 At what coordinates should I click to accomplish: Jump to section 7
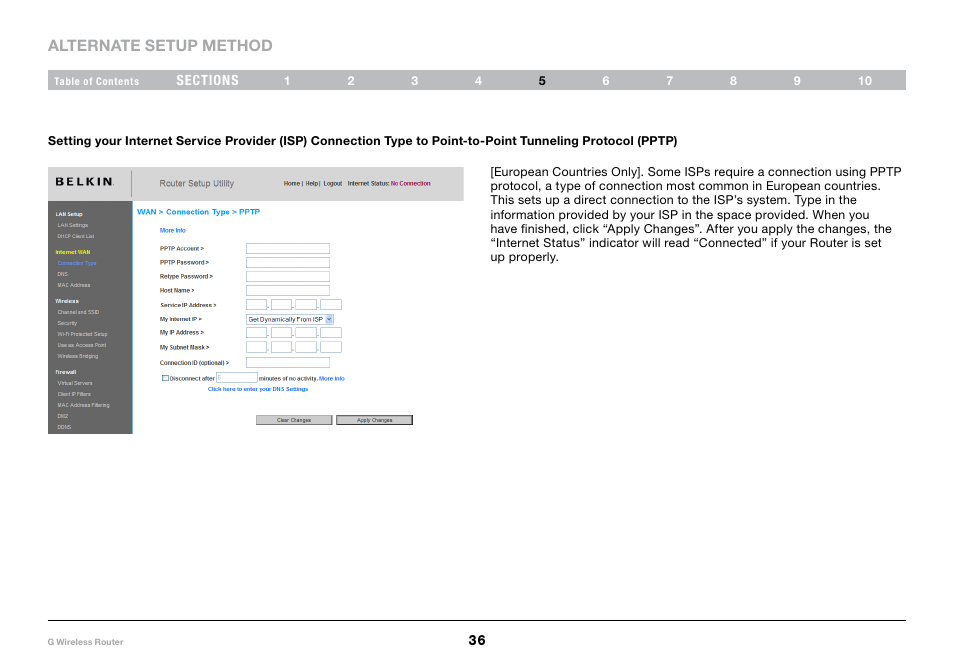[669, 81]
